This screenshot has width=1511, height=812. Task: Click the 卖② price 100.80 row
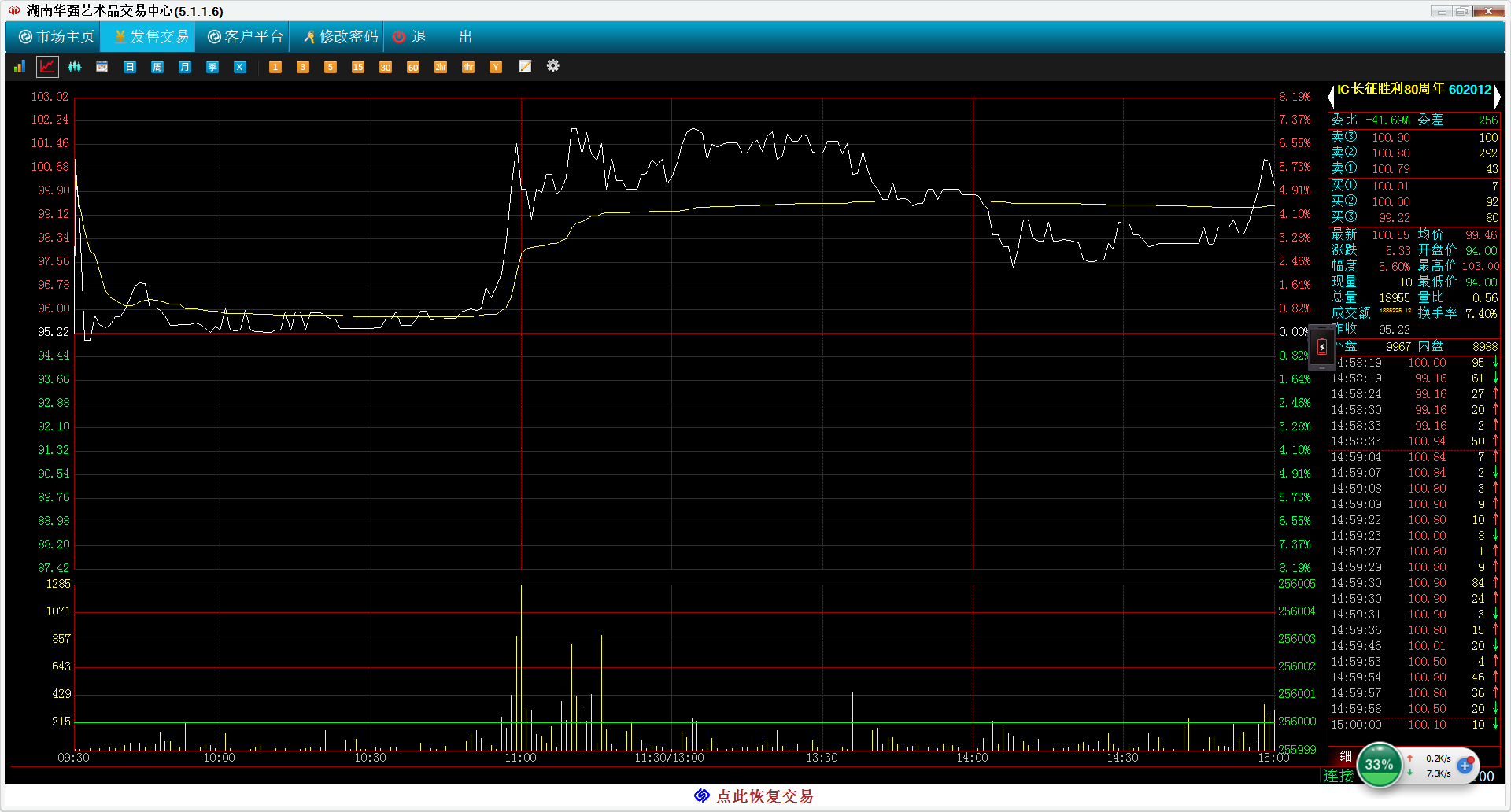[x=1414, y=153]
